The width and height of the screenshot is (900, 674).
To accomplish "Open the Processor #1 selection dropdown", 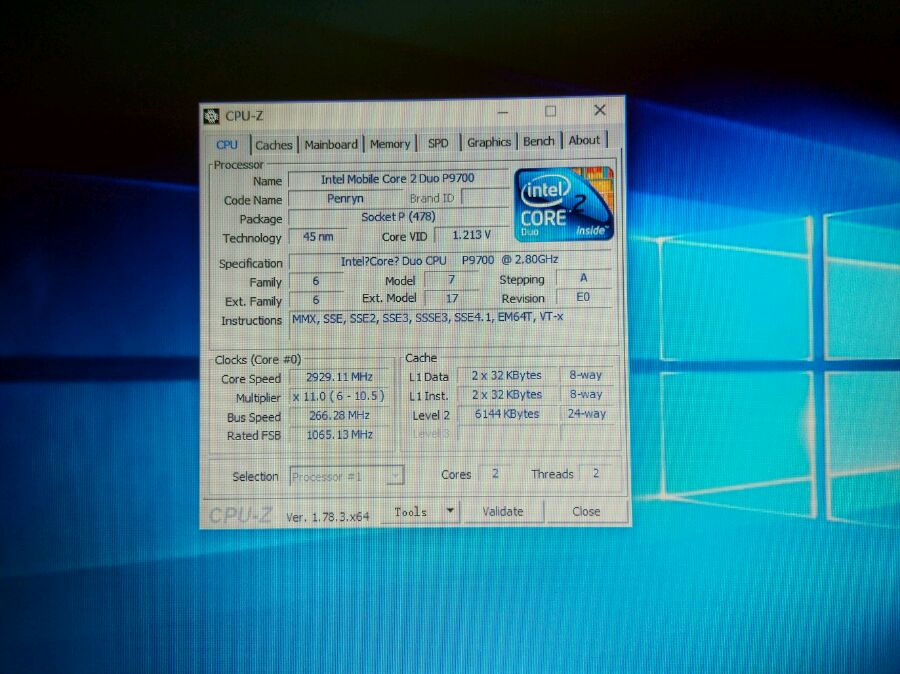I will pos(347,476).
